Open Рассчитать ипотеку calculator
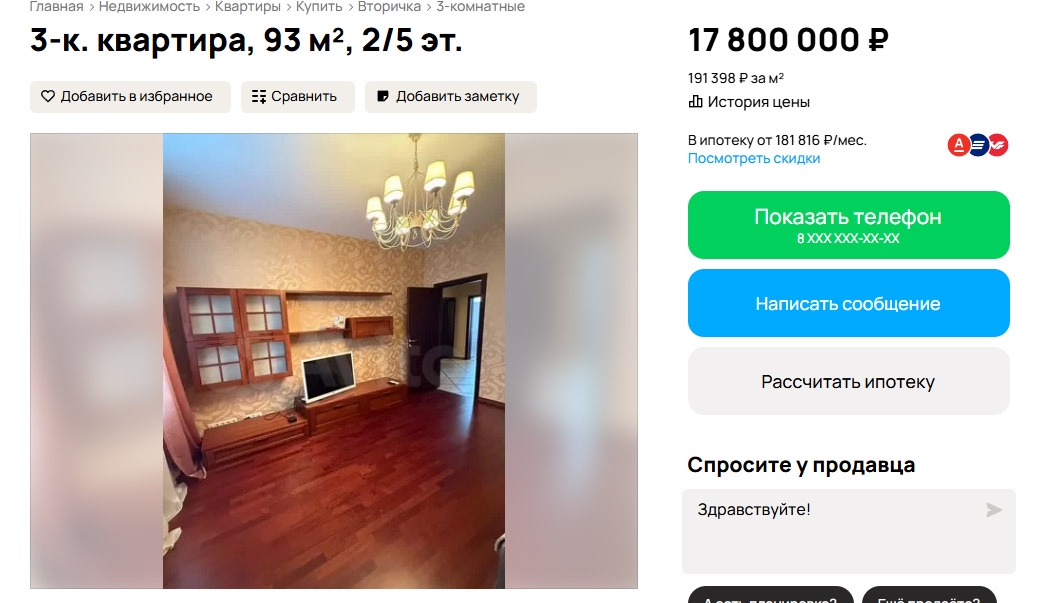The width and height of the screenshot is (1041, 603). click(848, 381)
